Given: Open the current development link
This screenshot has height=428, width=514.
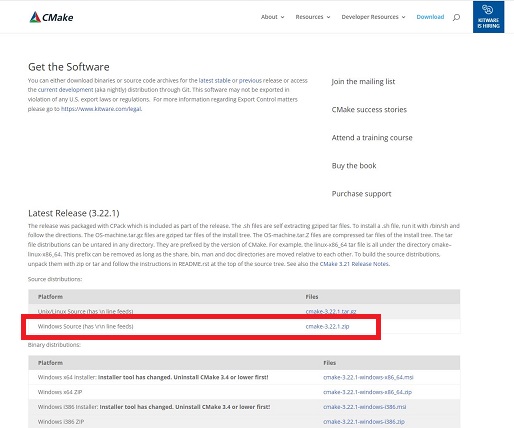Looking at the screenshot, I should click(65, 90).
